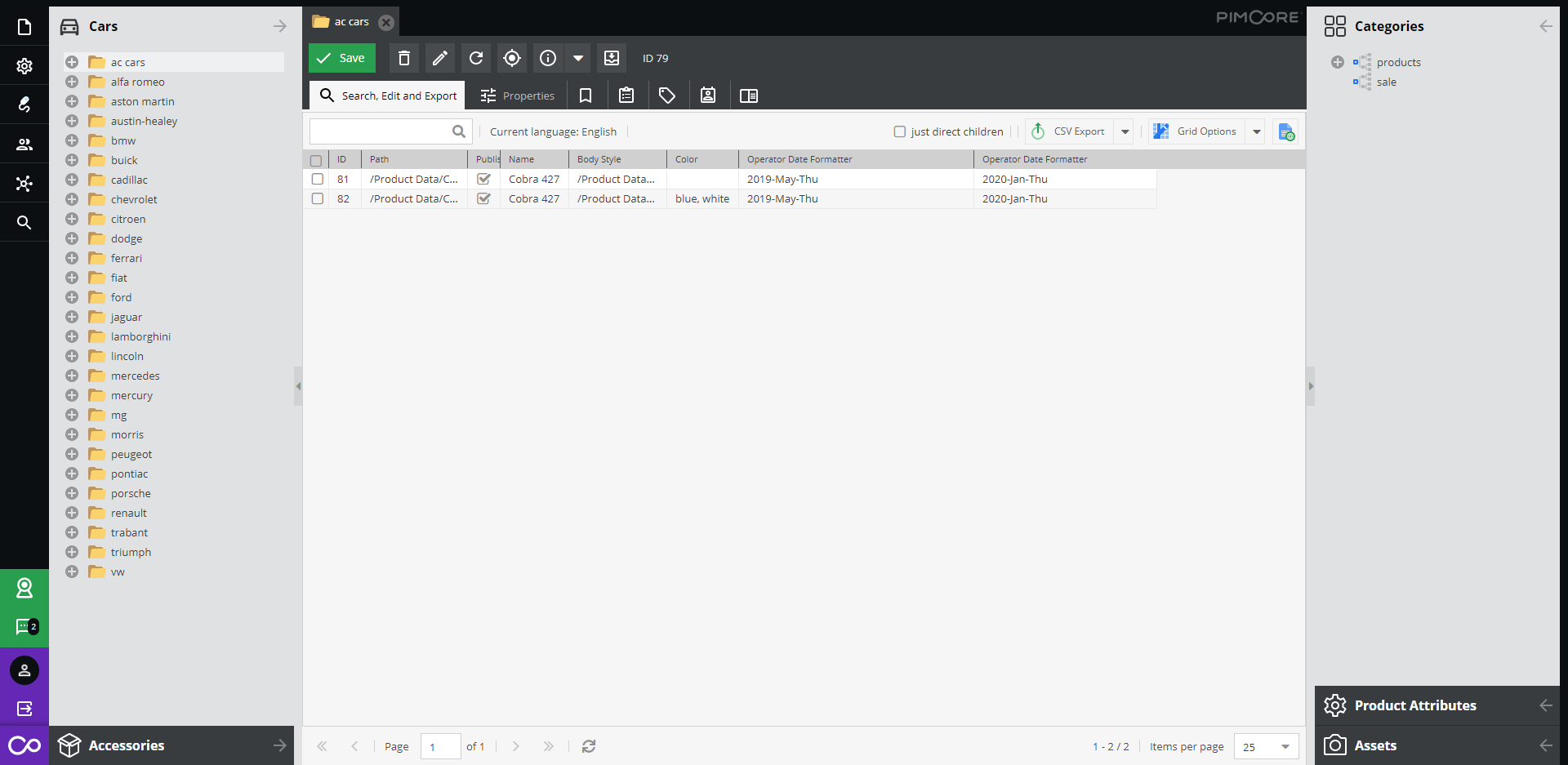
Task: Select the Search, Edit and Export tab
Action: (388, 96)
